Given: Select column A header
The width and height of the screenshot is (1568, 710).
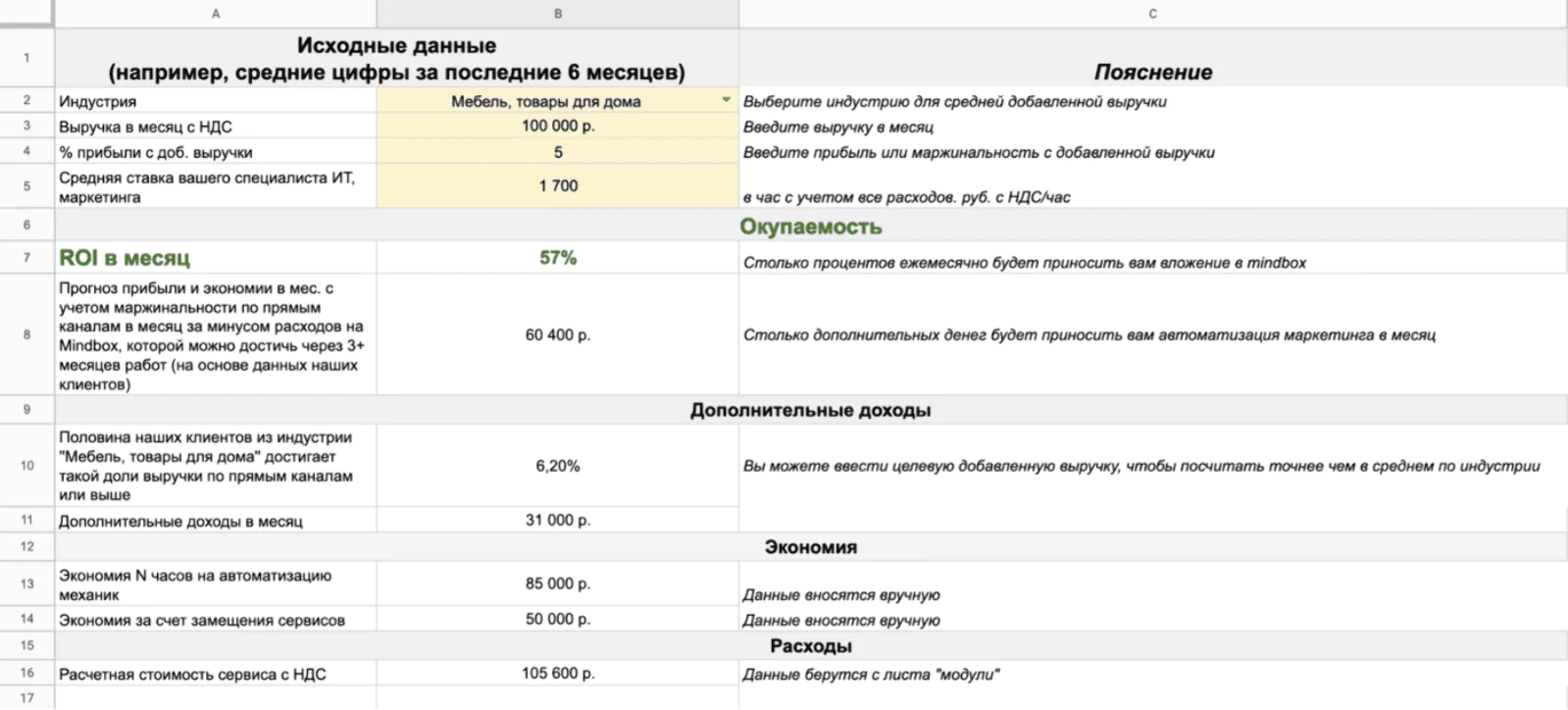Looking at the screenshot, I should coord(216,14).
